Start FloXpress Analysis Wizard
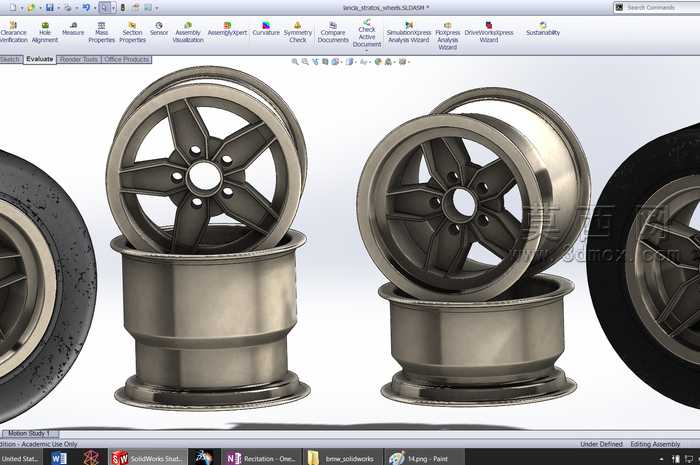Image resolution: width=700 pixels, height=465 pixels. click(448, 36)
